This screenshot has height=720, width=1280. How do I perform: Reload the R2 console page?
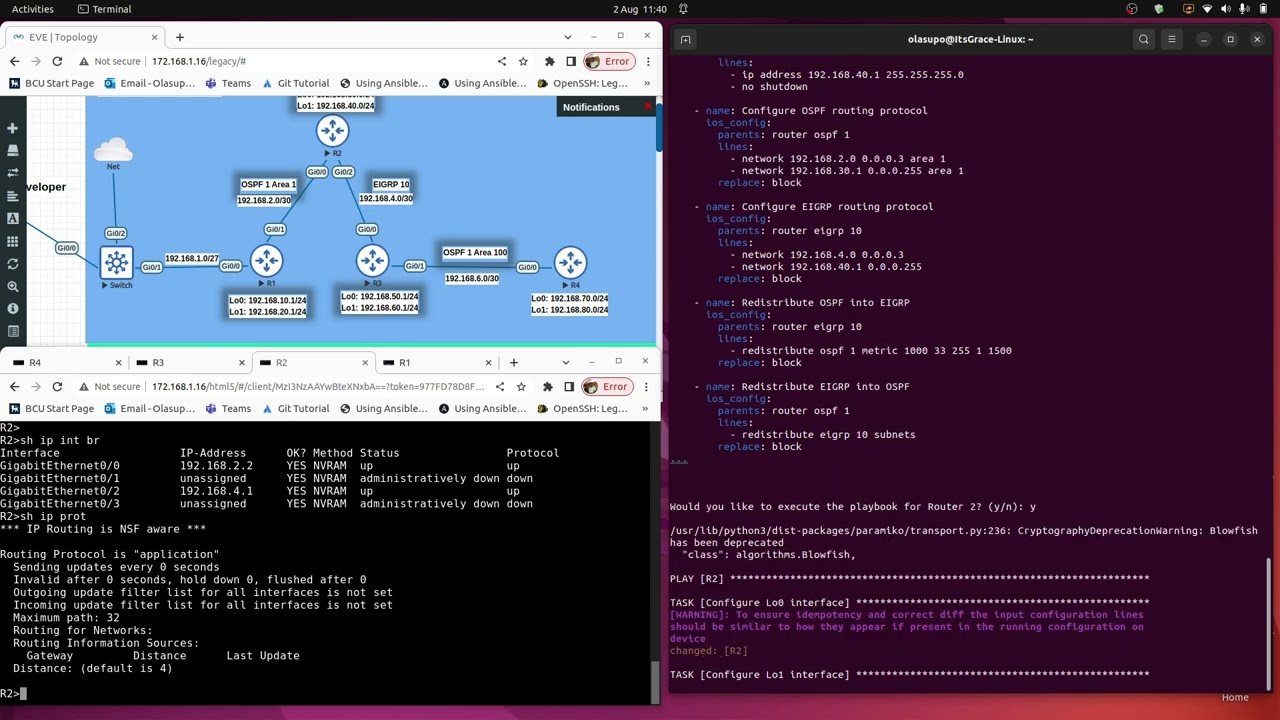pyautogui.click(x=57, y=386)
